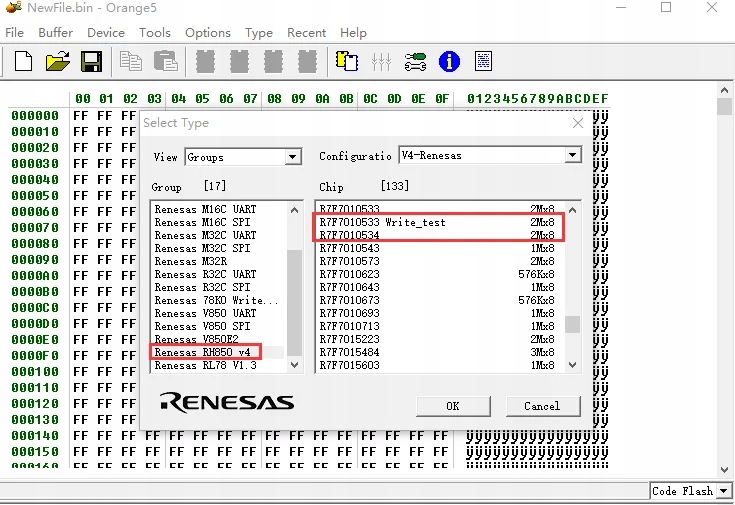Close the Select Type dialog
The image size is (735, 505).
click(x=578, y=123)
